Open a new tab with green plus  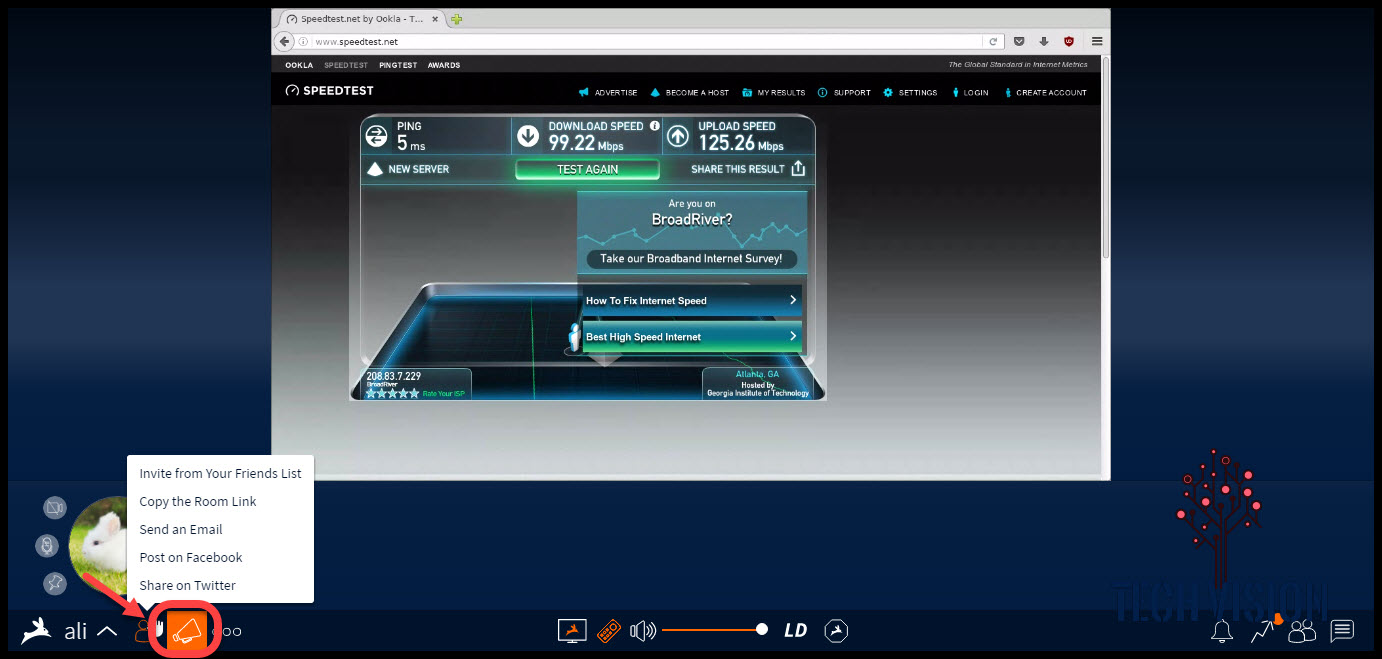(456, 19)
